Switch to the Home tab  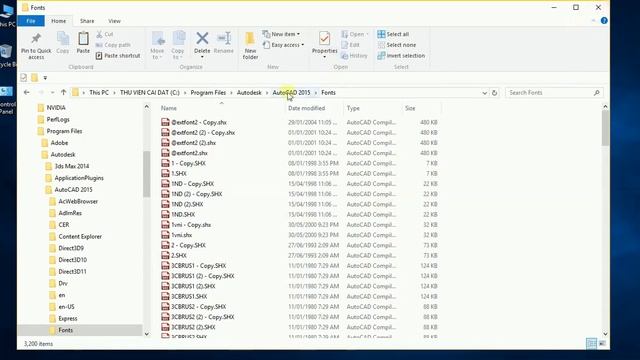[58, 21]
